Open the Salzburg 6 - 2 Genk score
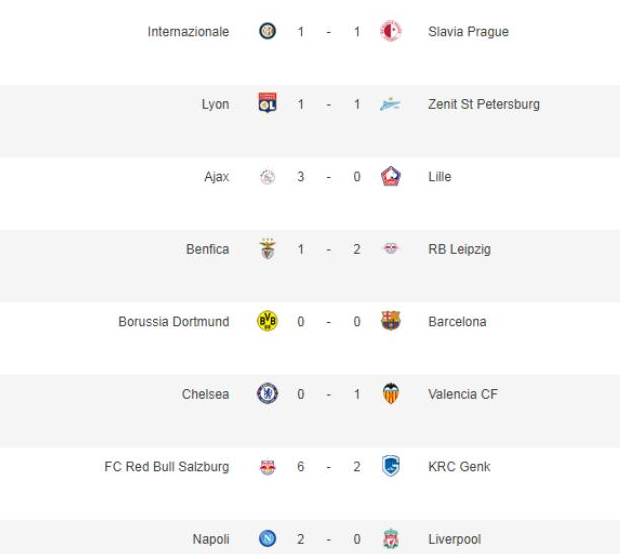This screenshot has height=559, width=628. (x=328, y=467)
